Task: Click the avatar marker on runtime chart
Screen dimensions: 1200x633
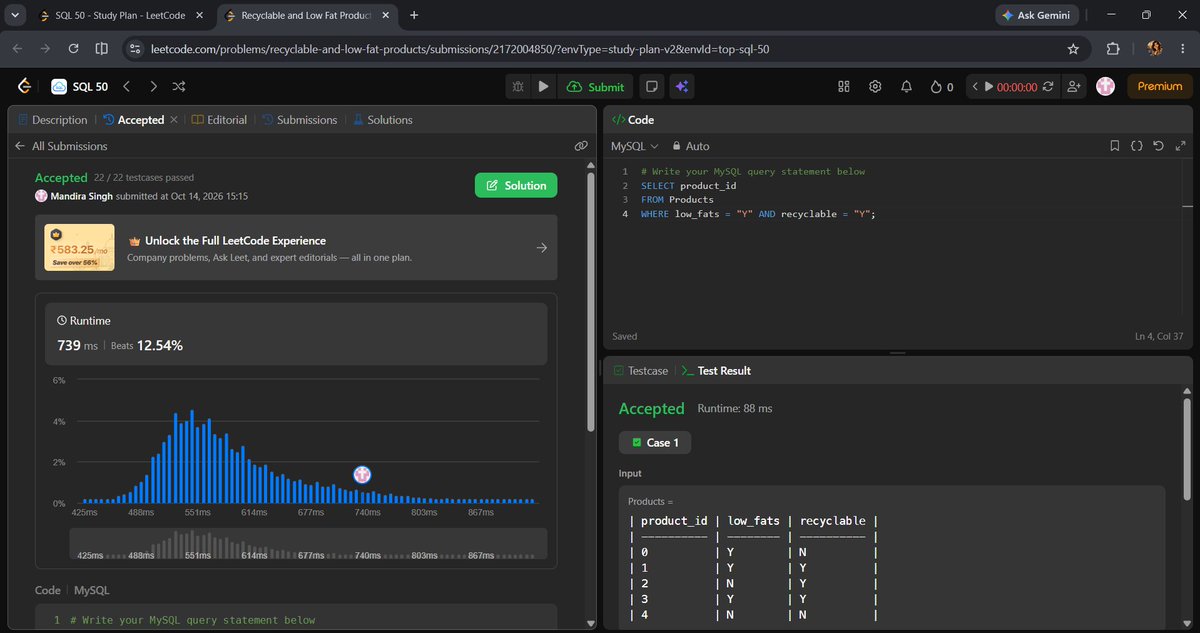Action: (x=363, y=476)
